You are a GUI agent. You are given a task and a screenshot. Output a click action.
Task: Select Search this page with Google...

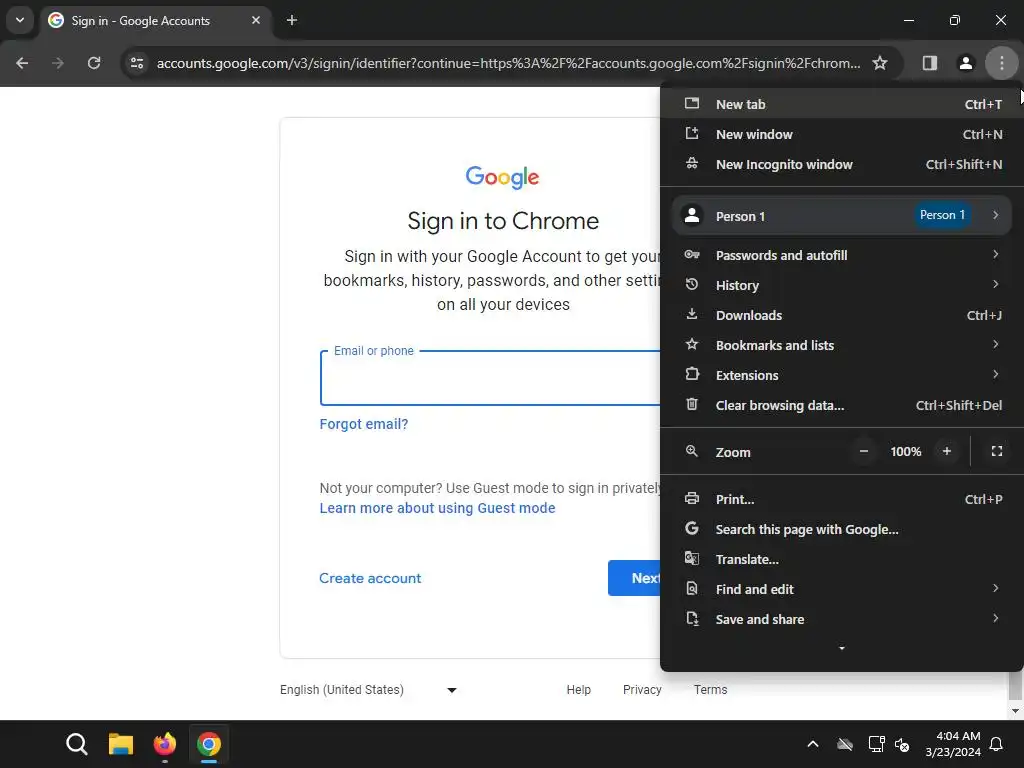point(842,529)
